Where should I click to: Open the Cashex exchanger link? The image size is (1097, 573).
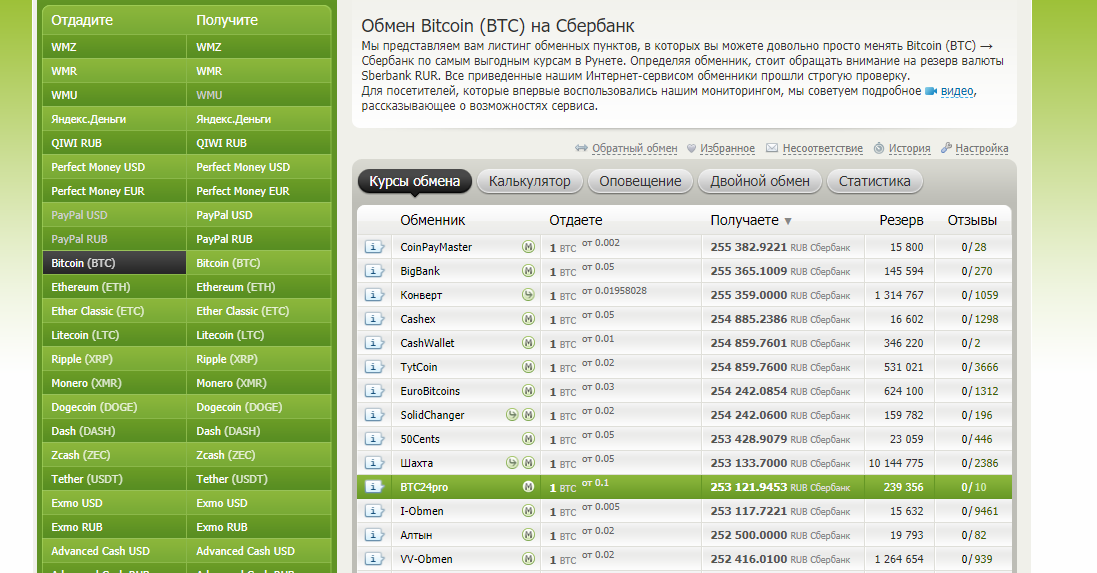pos(418,319)
